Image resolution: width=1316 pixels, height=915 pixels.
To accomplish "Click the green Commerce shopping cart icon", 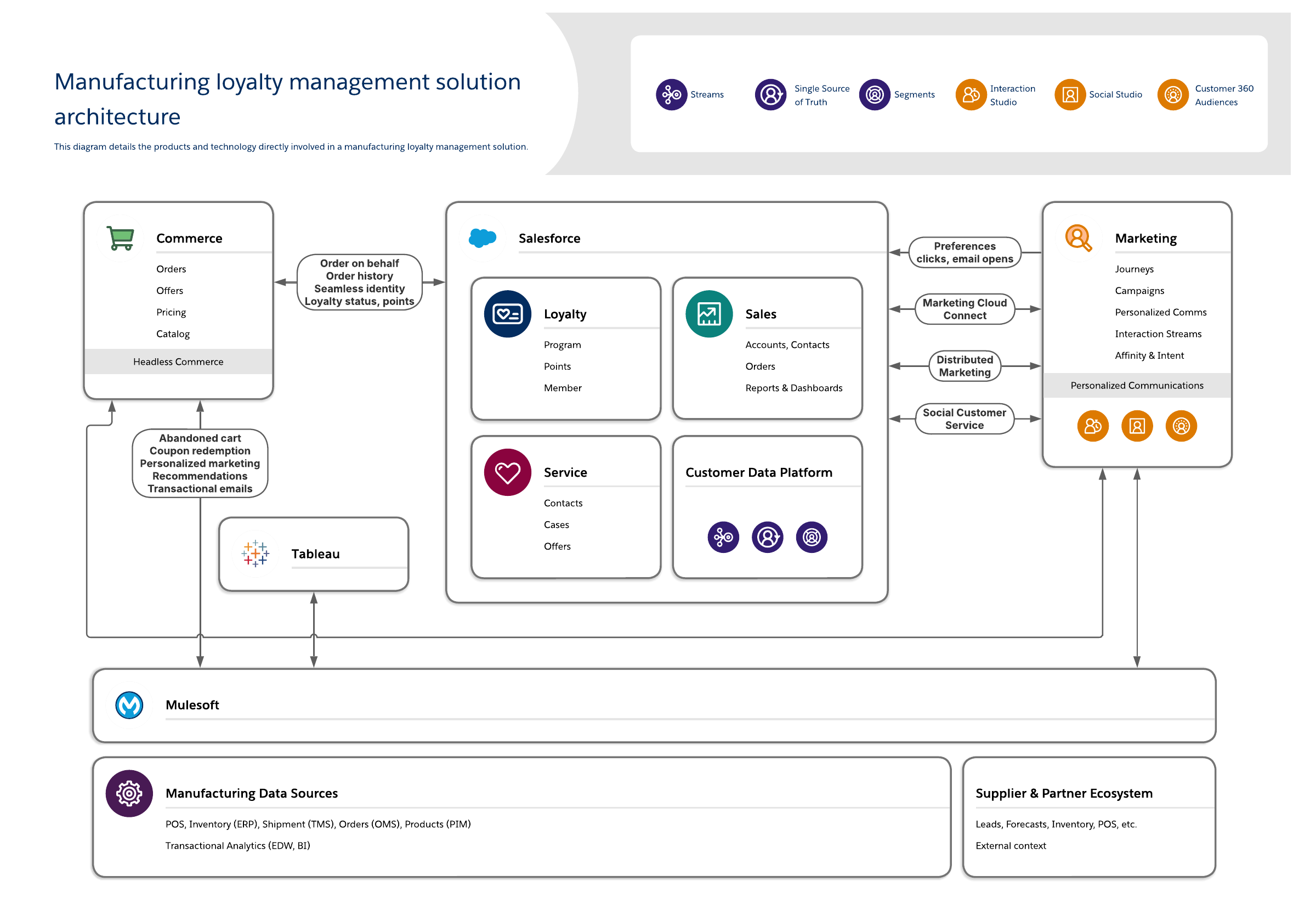I will click(120, 238).
